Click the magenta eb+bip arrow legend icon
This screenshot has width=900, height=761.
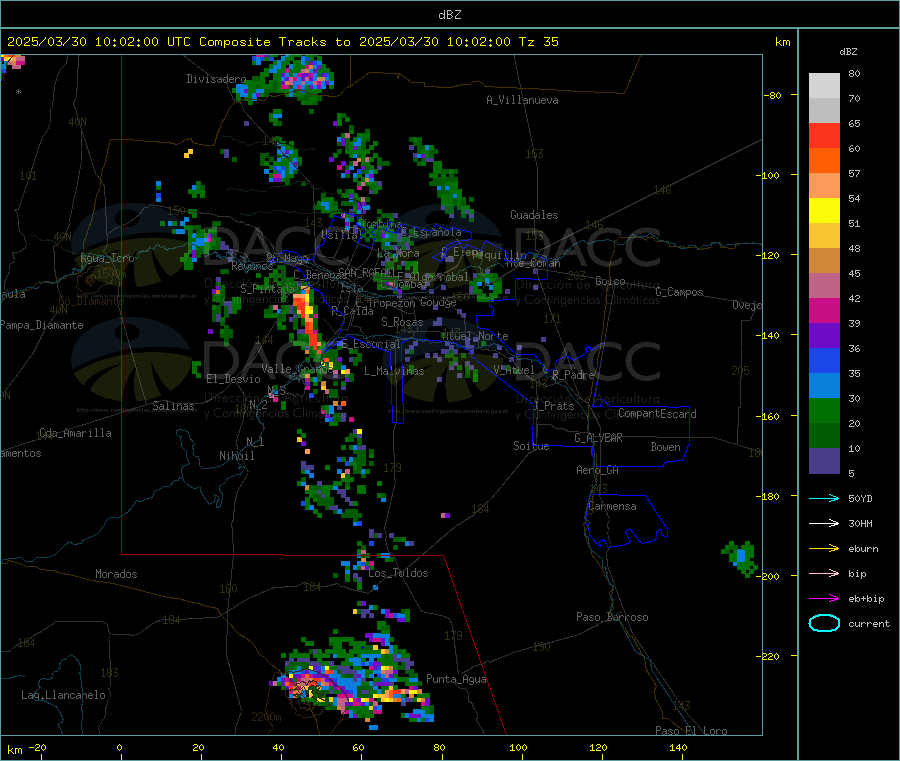824,599
